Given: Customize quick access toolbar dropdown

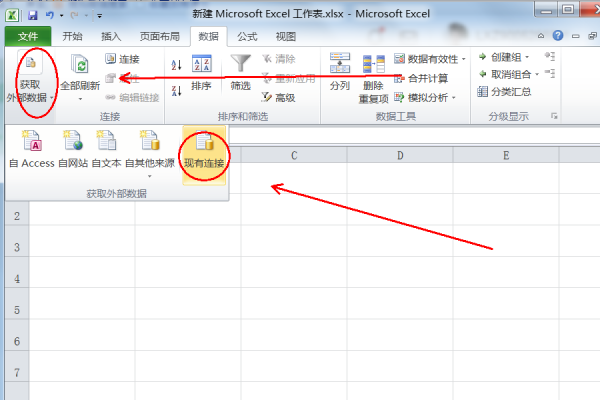Looking at the screenshot, I should coord(99,16).
